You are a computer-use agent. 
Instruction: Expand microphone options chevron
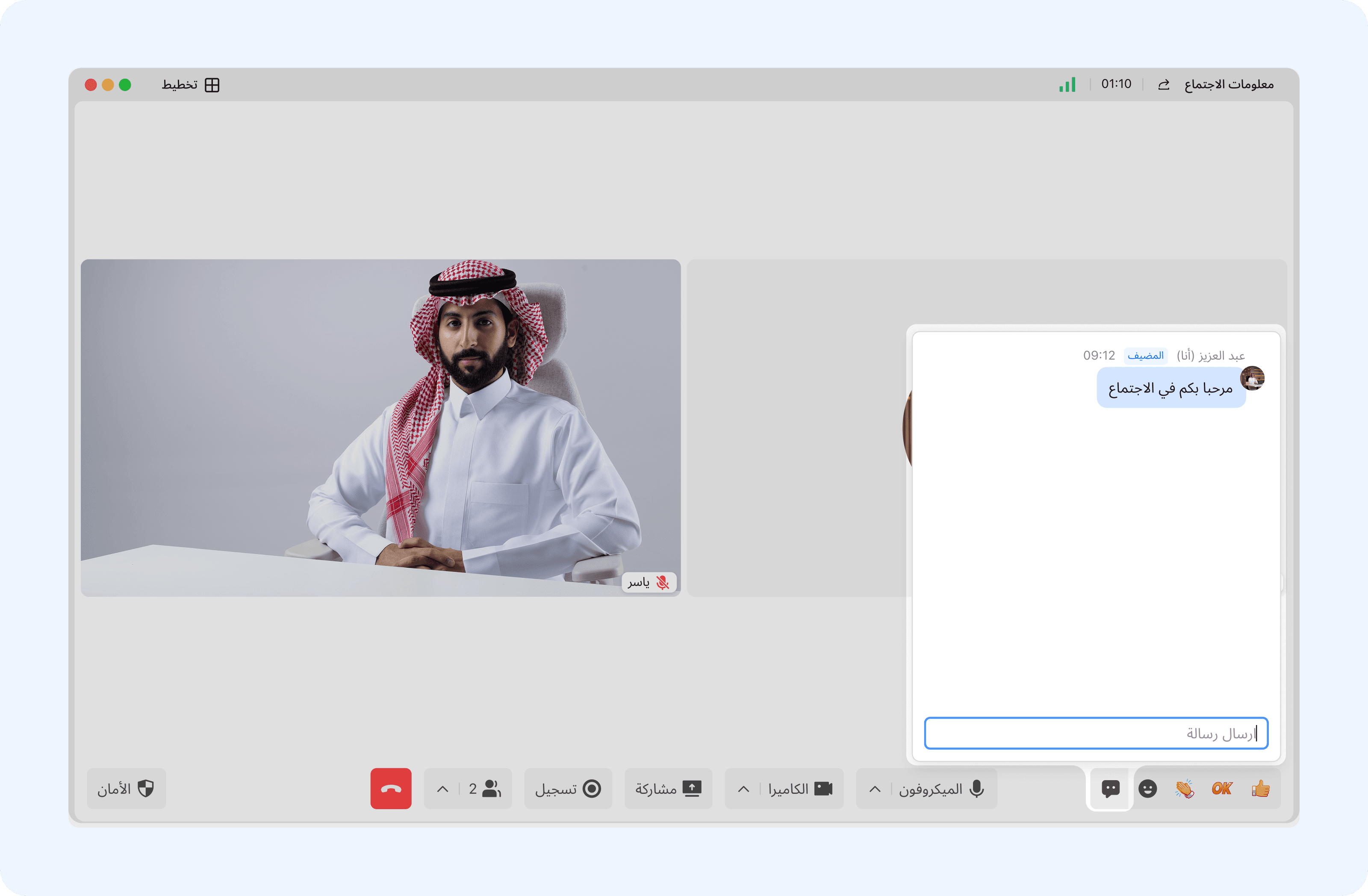[x=875, y=789]
